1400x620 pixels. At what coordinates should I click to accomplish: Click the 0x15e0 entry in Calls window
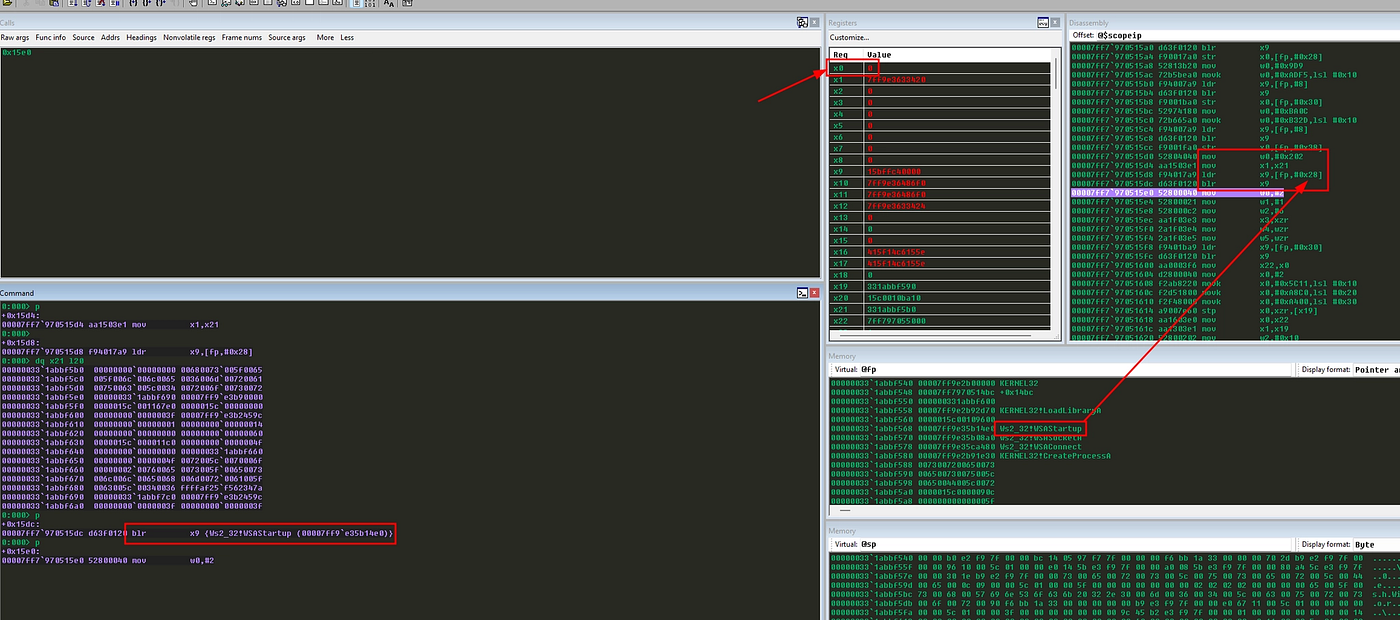15,52
